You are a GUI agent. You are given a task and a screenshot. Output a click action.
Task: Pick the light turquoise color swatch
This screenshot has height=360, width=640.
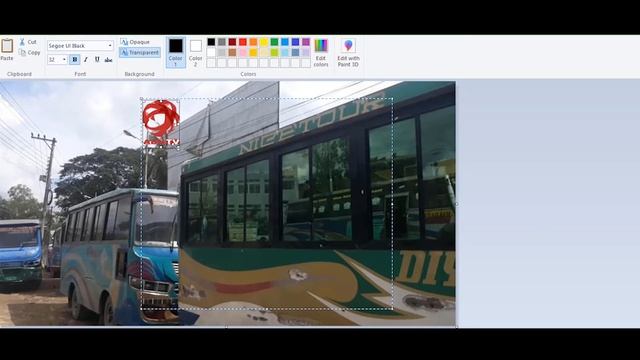coord(285,52)
